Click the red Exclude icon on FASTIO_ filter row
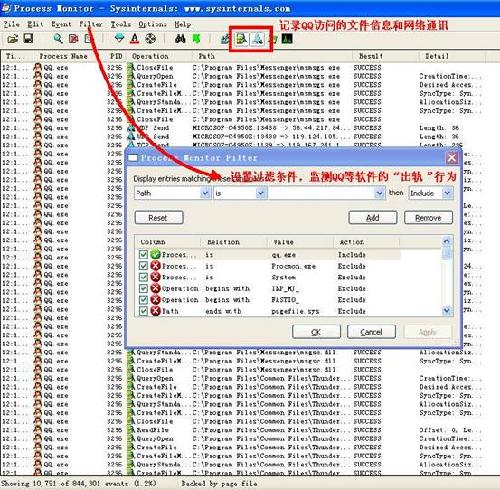Screen dimensions: 500x490 155,300
